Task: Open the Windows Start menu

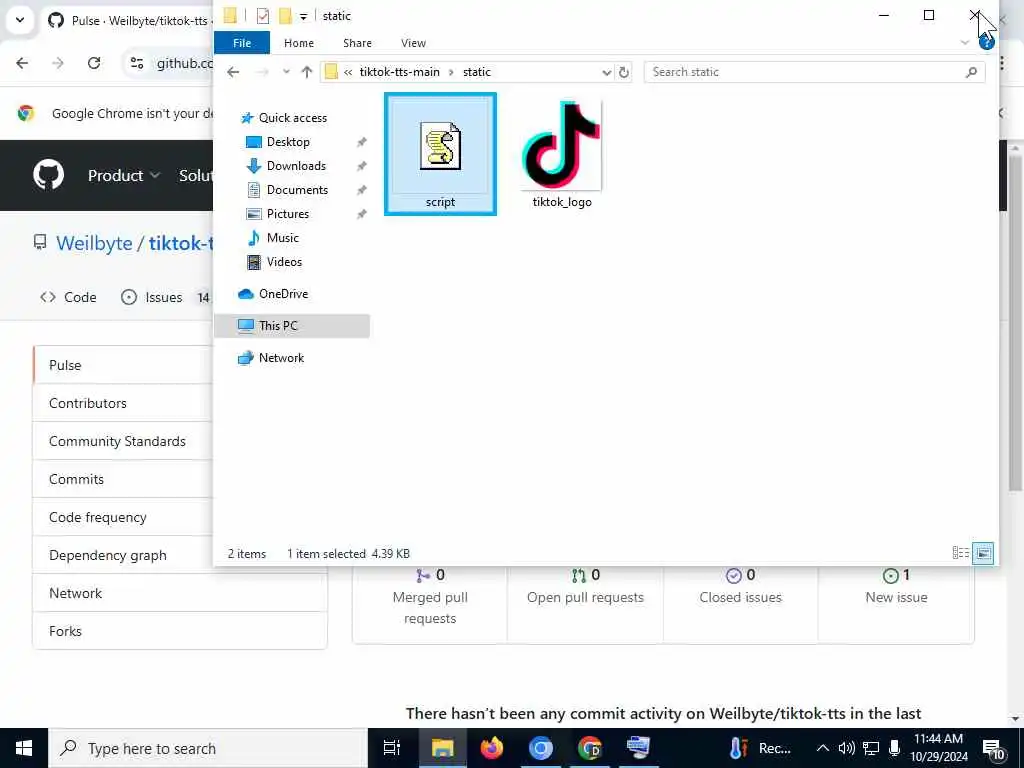Action: [x=24, y=748]
